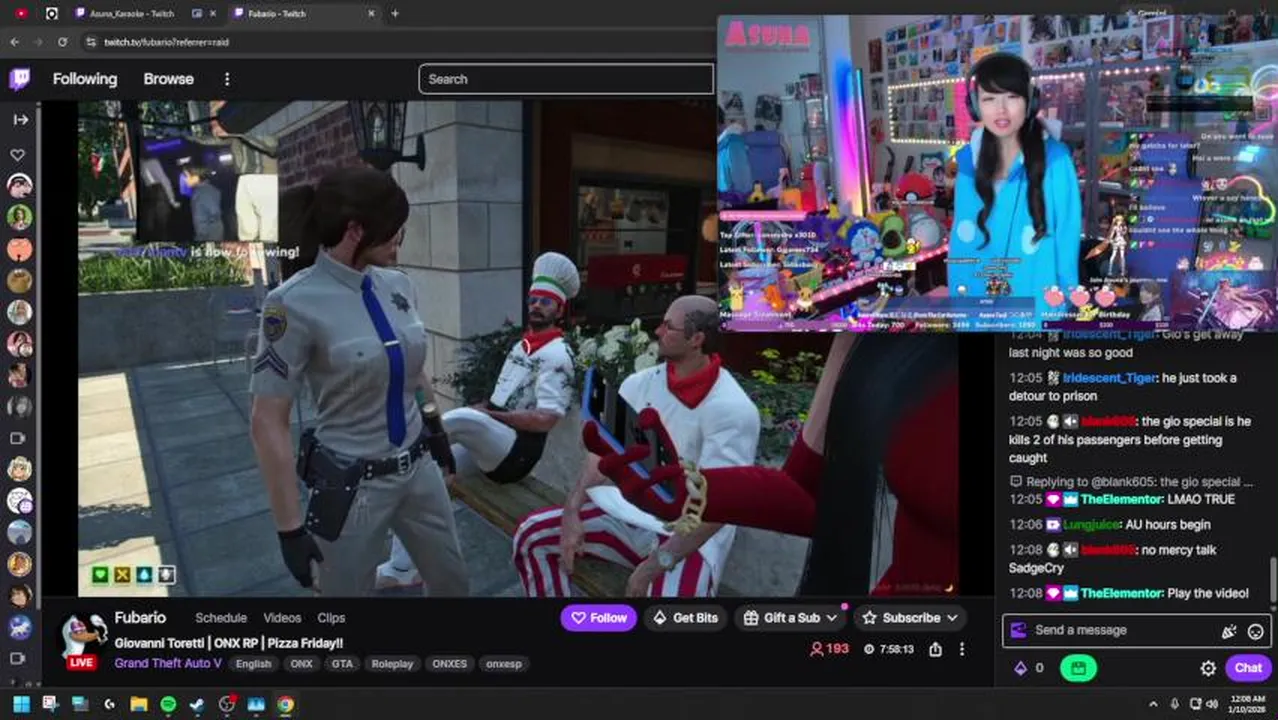Viewport: 1278px width, 720px height.
Task: Click the Bits icon in message box
Action: (x=1229, y=631)
